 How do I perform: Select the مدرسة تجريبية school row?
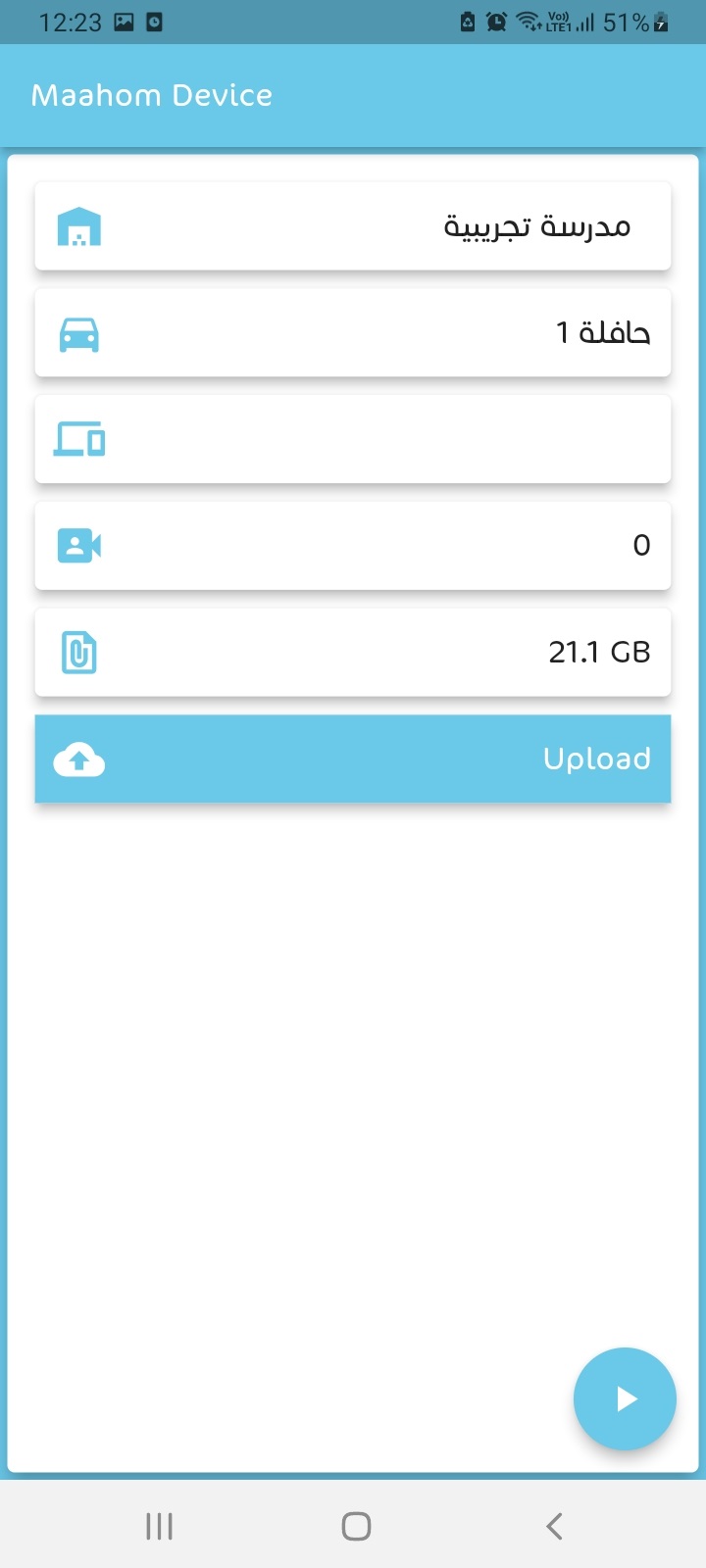pyautogui.click(x=353, y=226)
